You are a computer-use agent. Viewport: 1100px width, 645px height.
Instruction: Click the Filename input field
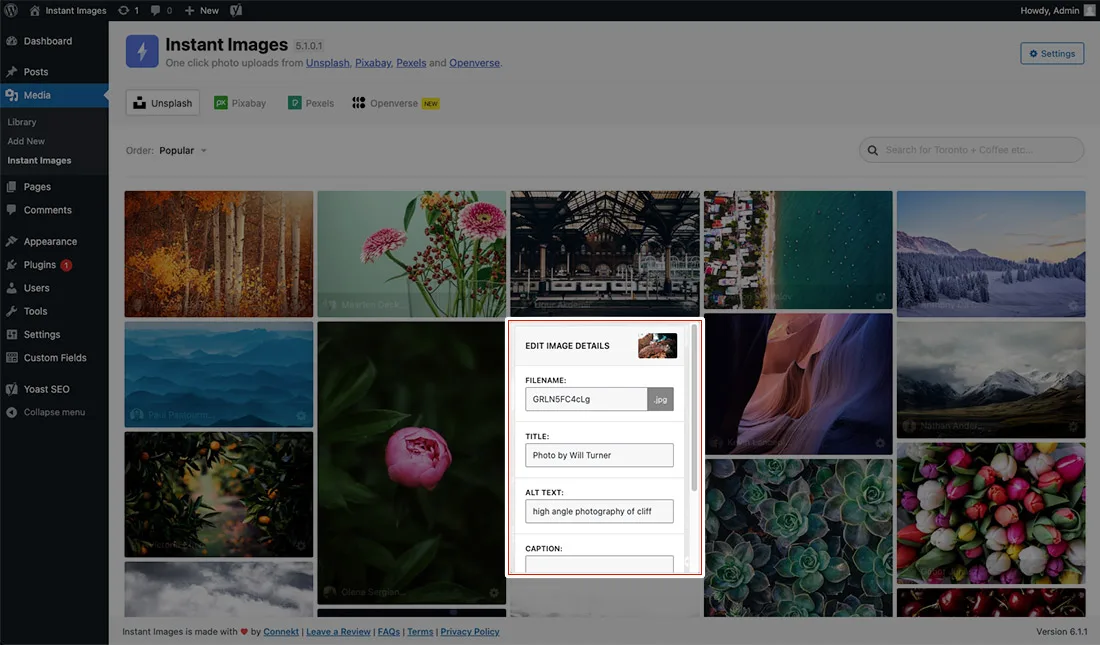point(586,399)
